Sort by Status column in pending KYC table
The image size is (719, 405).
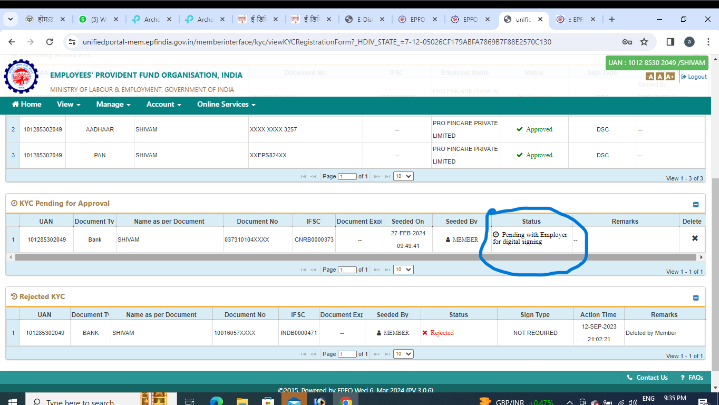click(x=531, y=222)
